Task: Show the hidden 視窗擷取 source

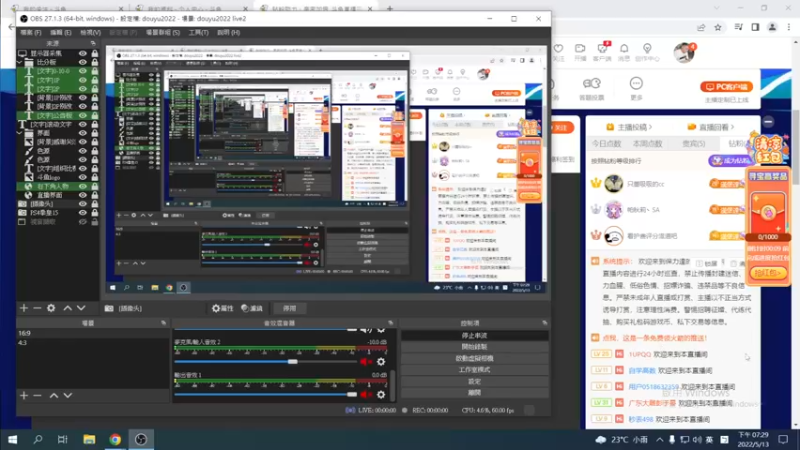Action: point(82,222)
